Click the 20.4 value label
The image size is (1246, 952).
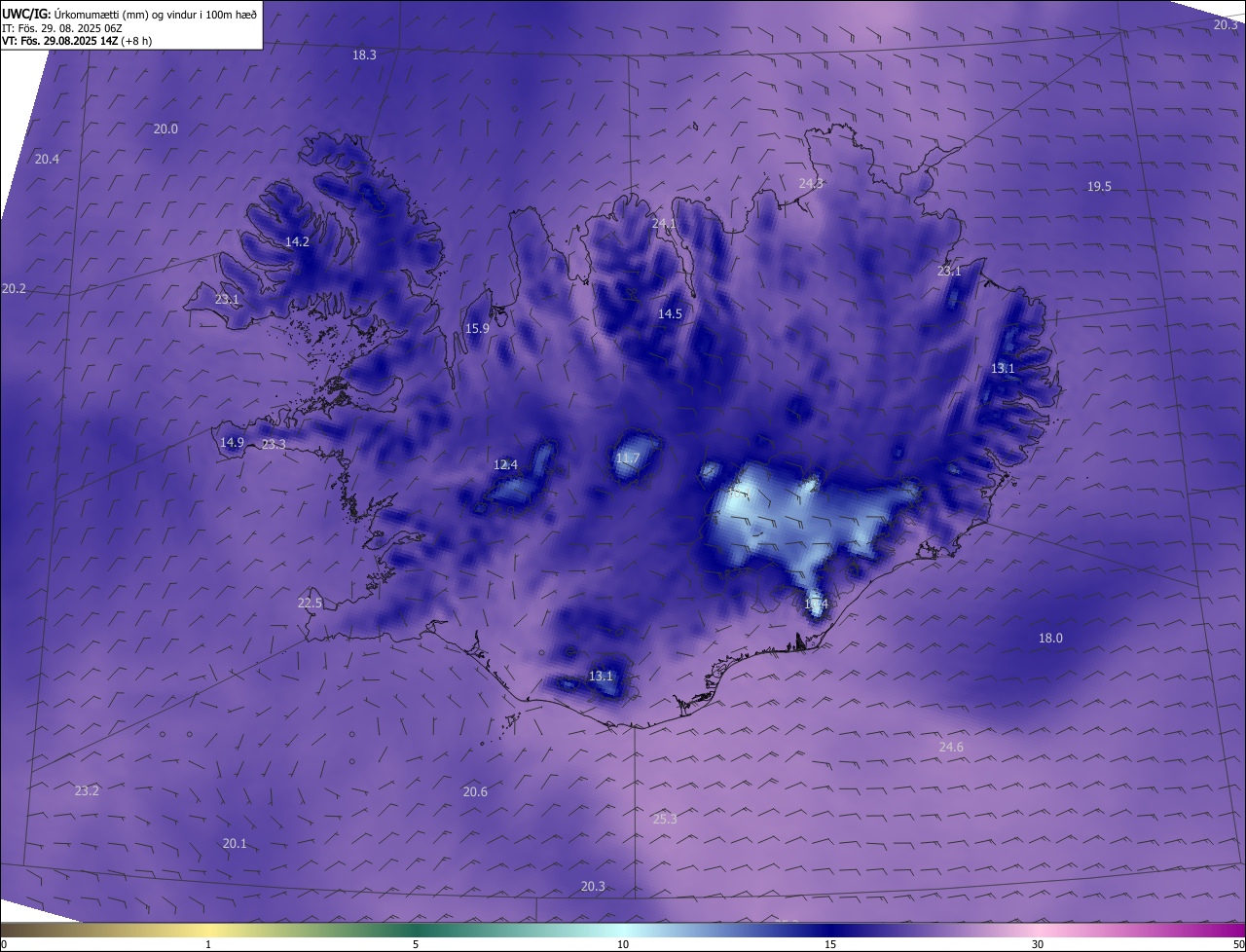pyautogui.click(x=47, y=160)
